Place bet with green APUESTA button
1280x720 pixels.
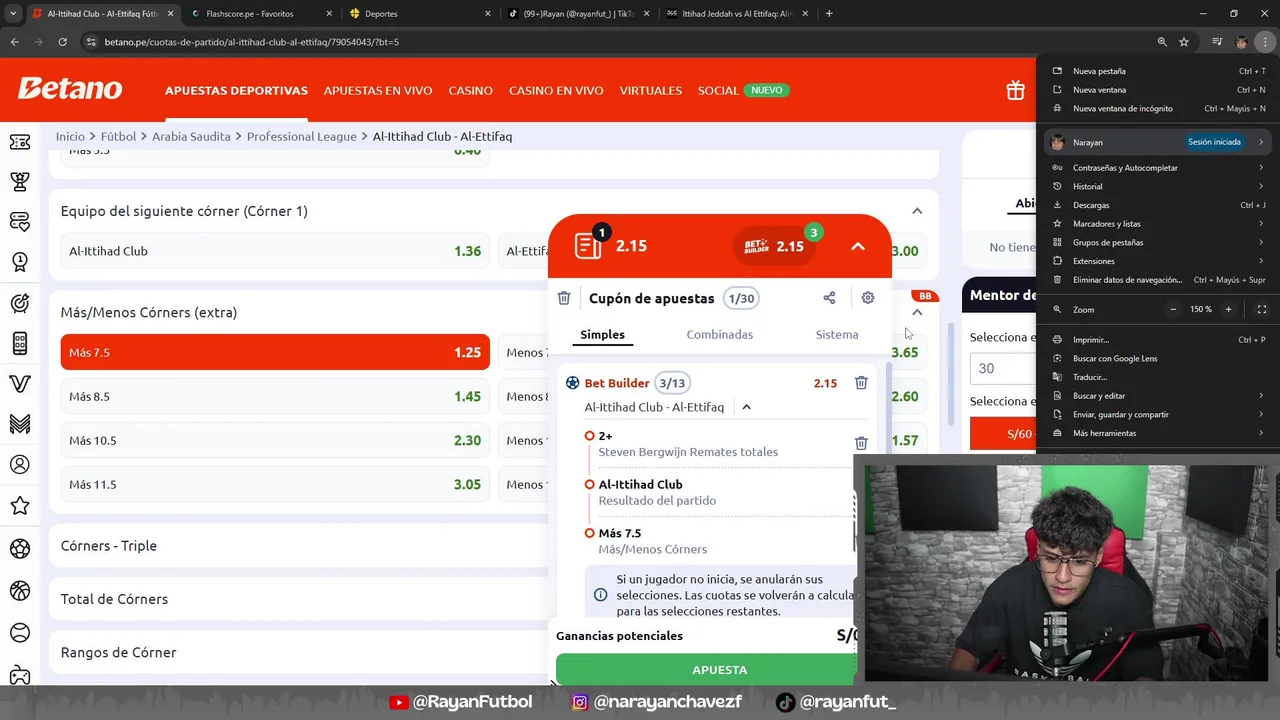tap(706, 669)
